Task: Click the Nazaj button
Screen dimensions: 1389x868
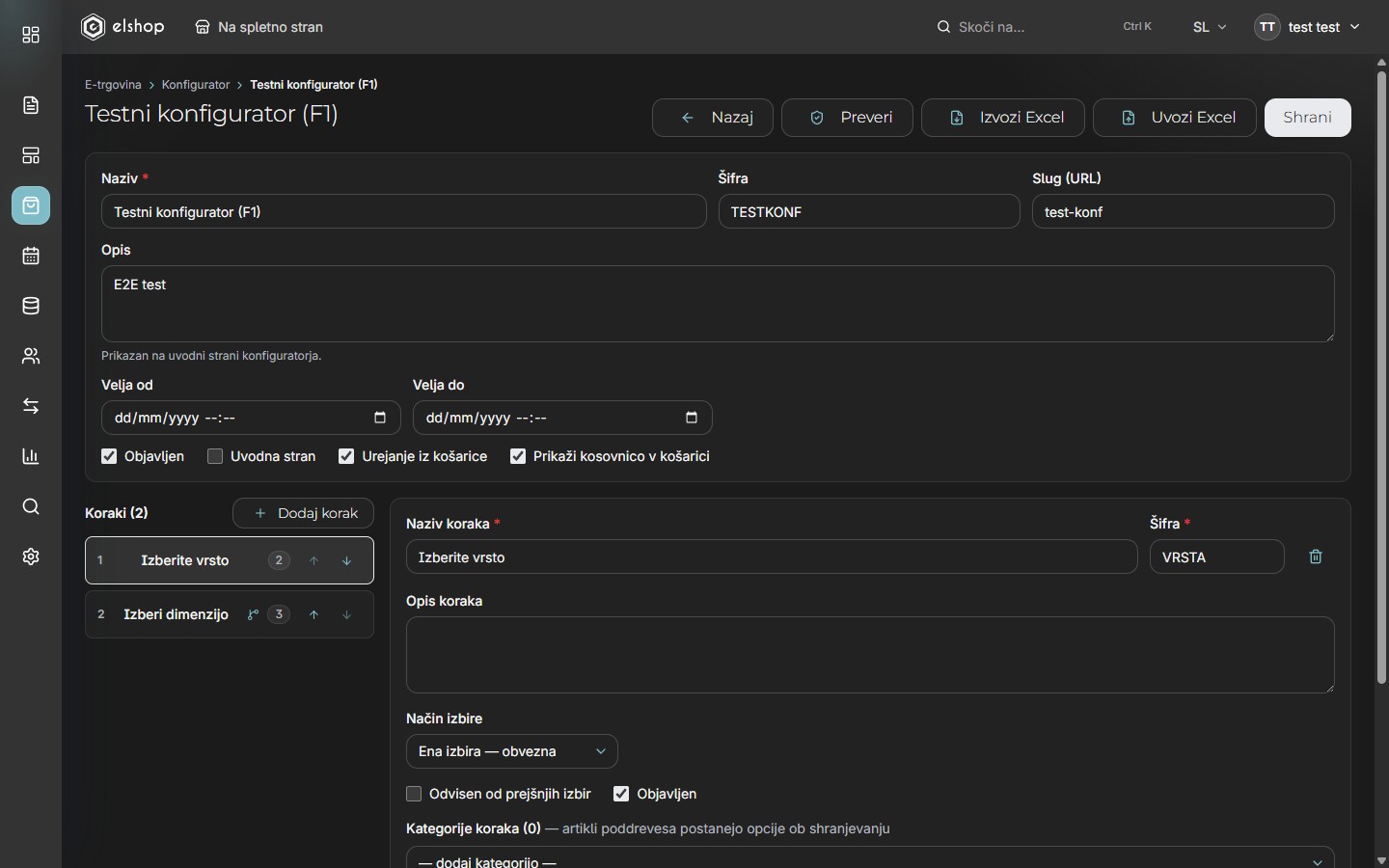Action: click(x=713, y=118)
